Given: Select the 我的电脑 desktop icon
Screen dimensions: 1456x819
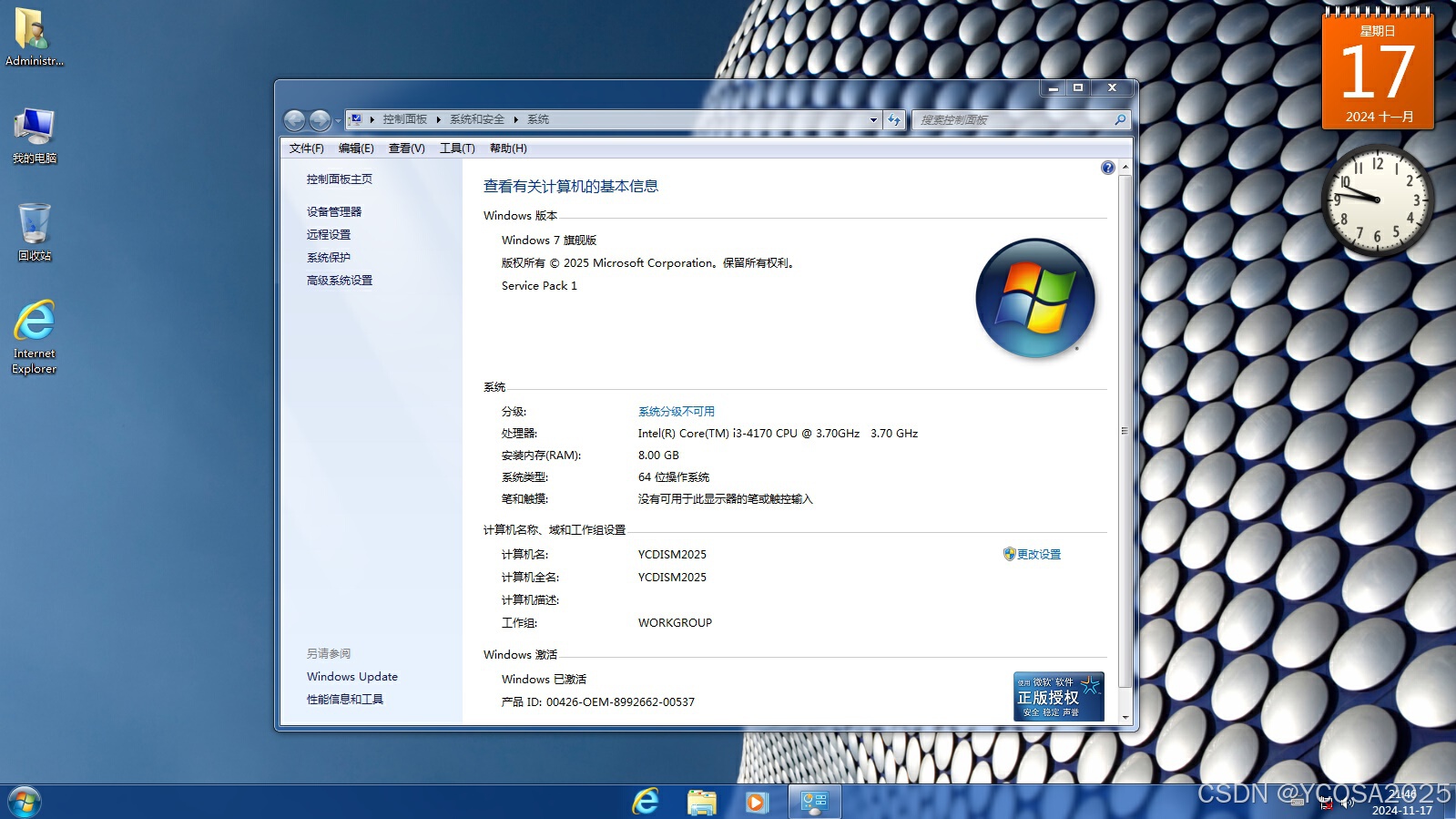Looking at the screenshot, I should (34, 136).
